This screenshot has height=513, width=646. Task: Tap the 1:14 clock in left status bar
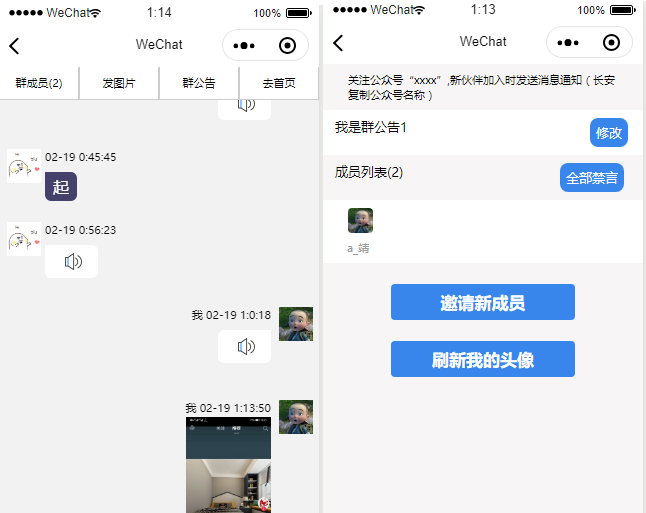click(159, 12)
